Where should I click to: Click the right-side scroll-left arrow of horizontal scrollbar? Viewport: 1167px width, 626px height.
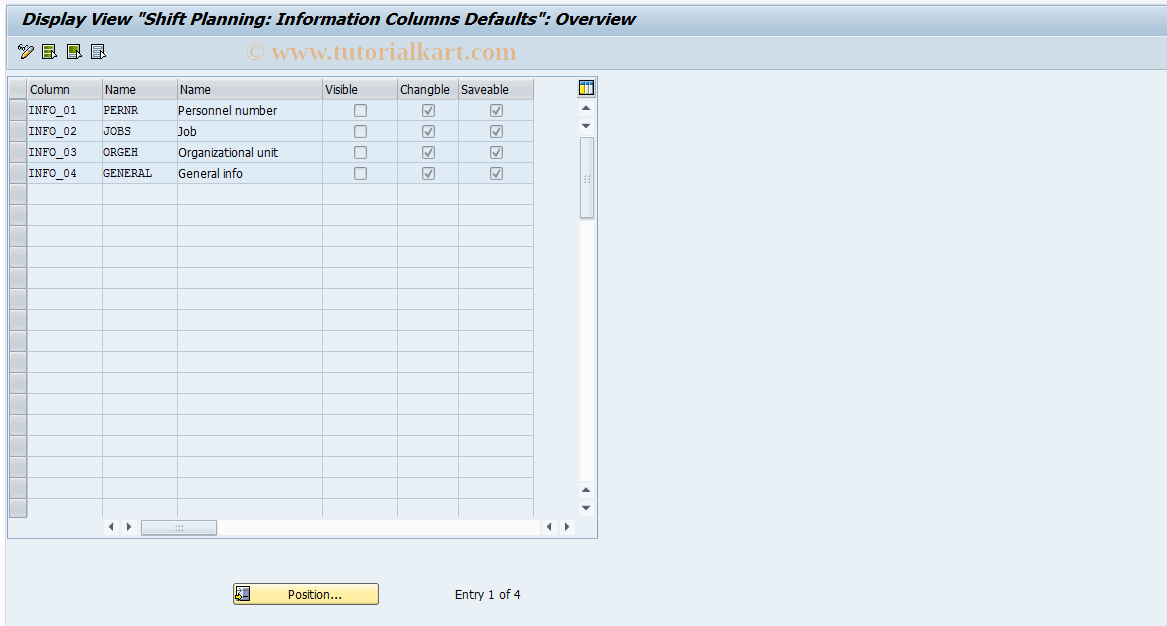(x=549, y=527)
